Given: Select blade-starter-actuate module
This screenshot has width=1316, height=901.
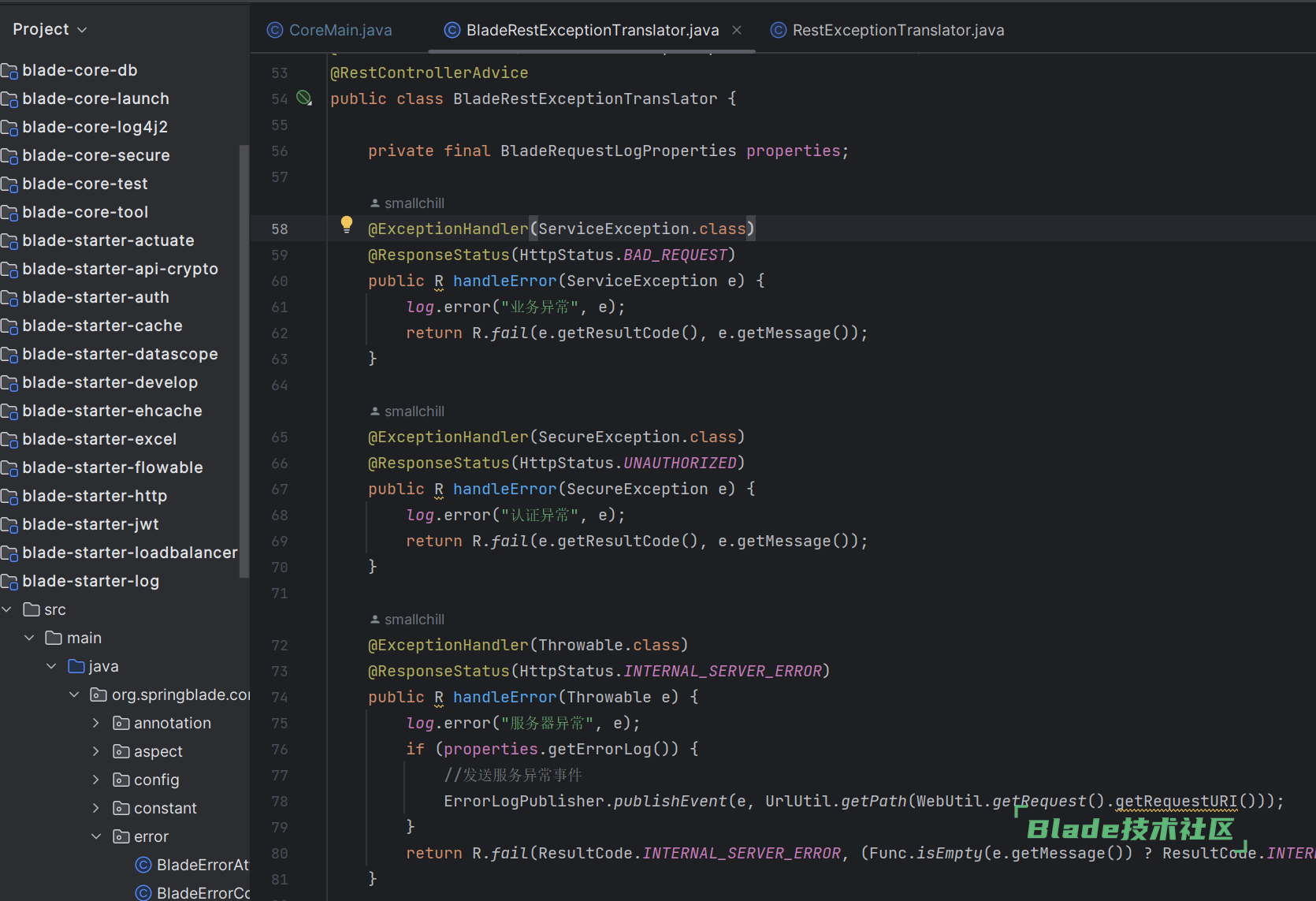Looking at the screenshot, I should [108, 240].
